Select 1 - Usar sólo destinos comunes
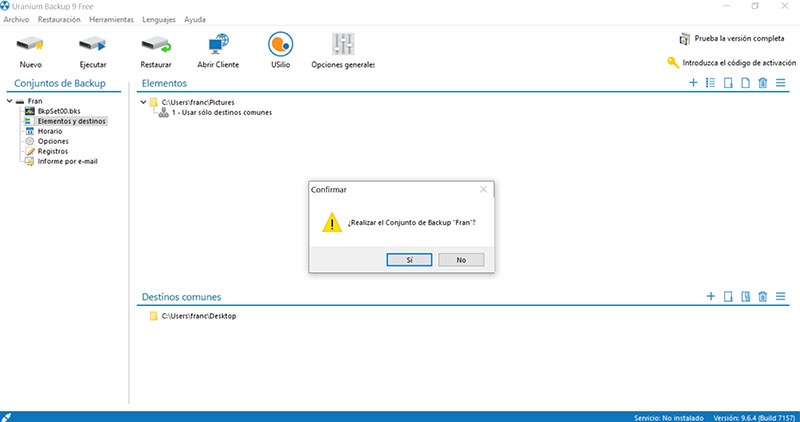800x422 pixels. click(x=222, y=112)
